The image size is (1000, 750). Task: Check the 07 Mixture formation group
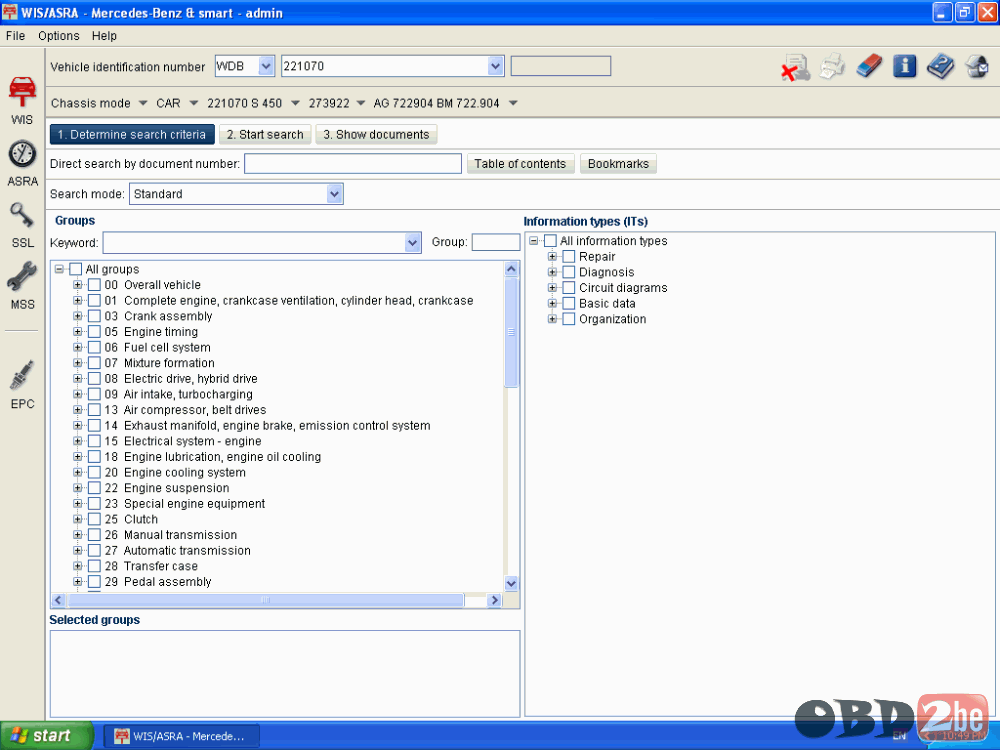[94, 363]
